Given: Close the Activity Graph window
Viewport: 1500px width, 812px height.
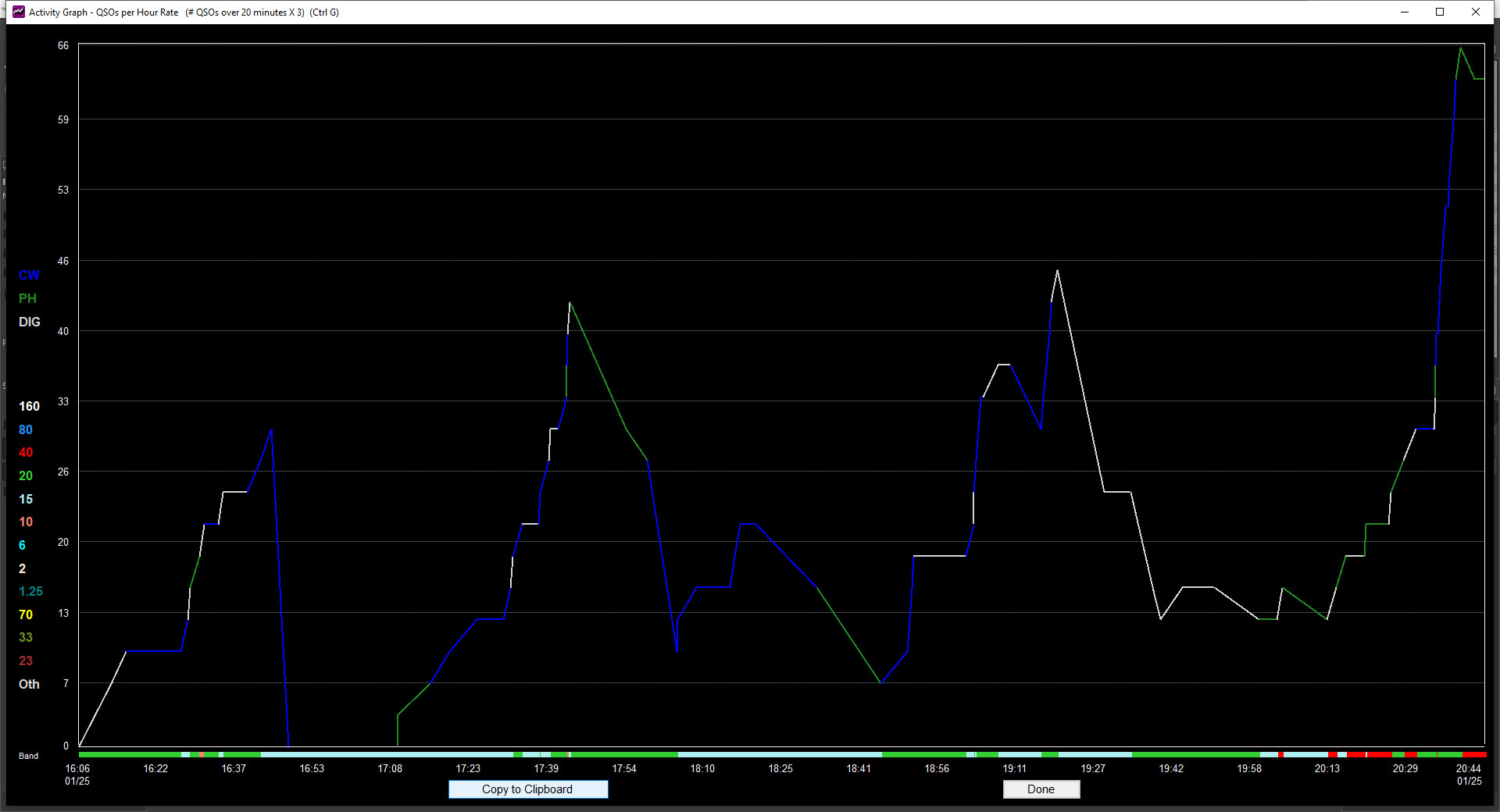Looking at the screenshot, I should pos(1476,12).
